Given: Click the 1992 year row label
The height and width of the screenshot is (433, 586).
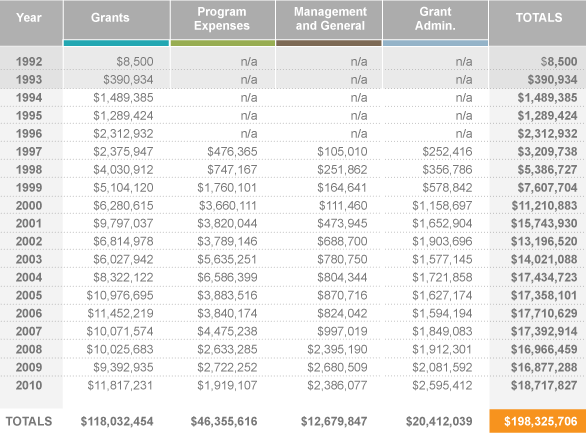Looking at the screenshot, I should 29,62.
